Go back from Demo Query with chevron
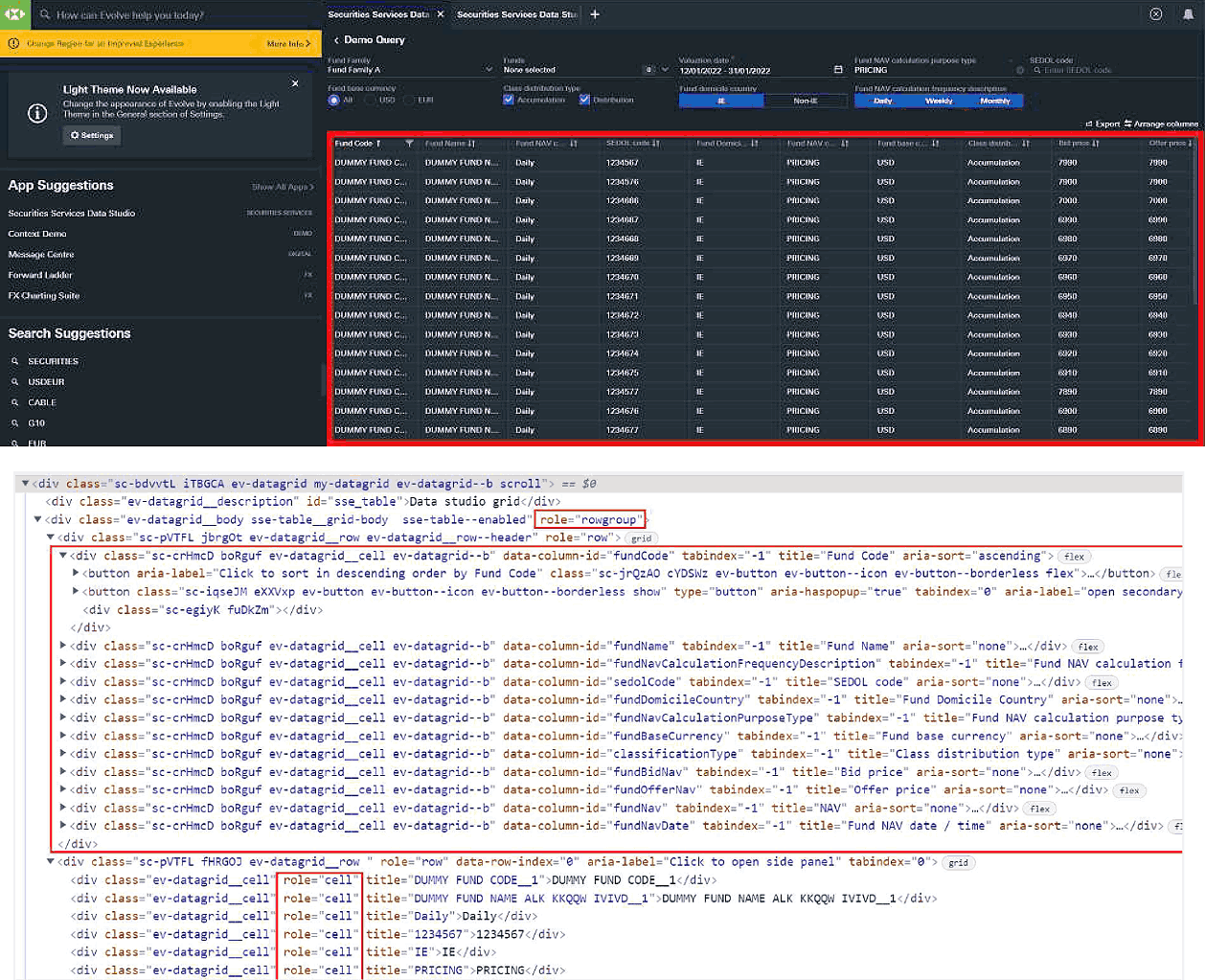The width and height of the screenshot is (1205, 980). [x=336, y=40]
